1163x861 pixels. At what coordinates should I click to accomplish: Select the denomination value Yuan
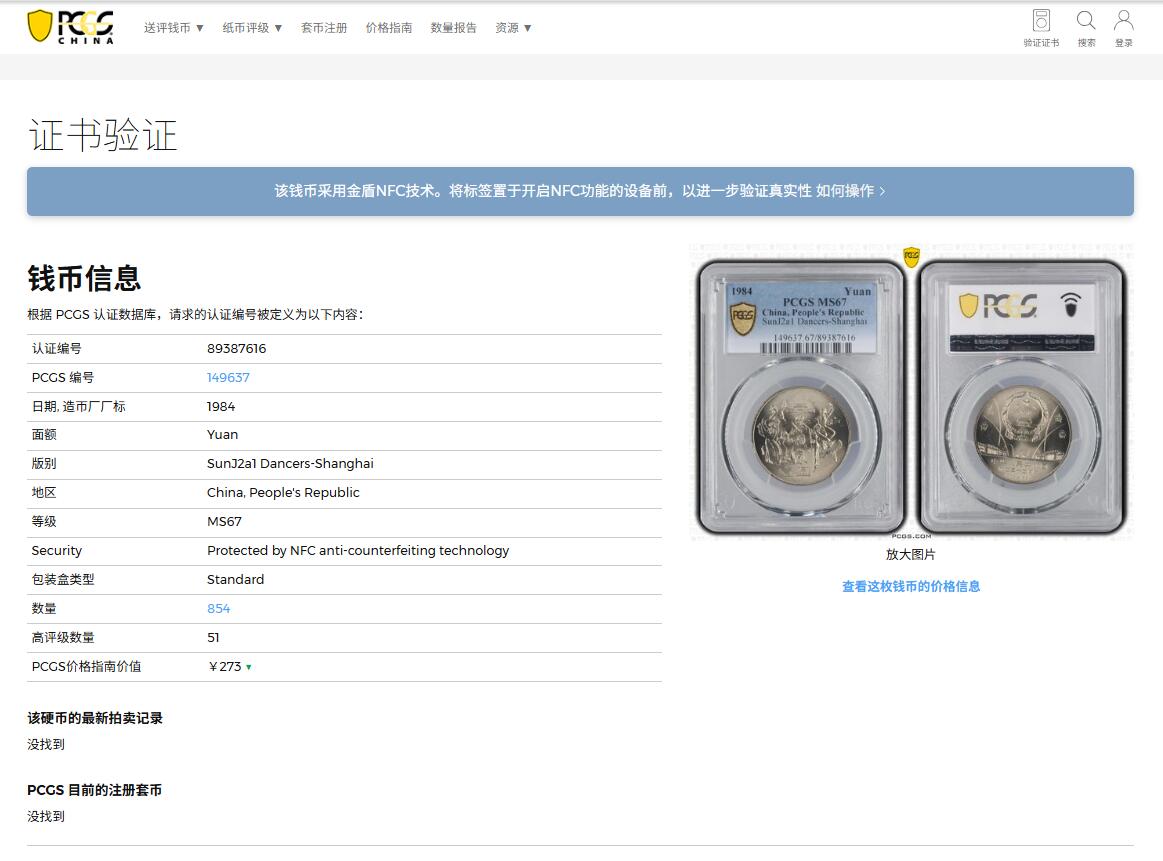[223, 435]
